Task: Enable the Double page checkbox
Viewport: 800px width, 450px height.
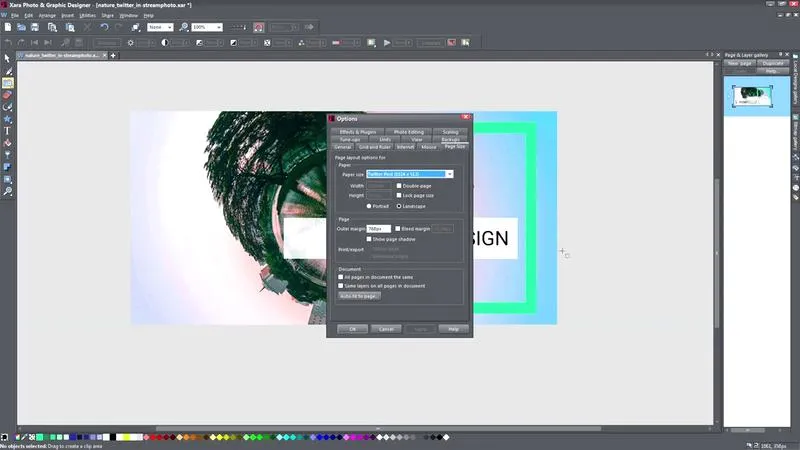Action: point(399,185)
